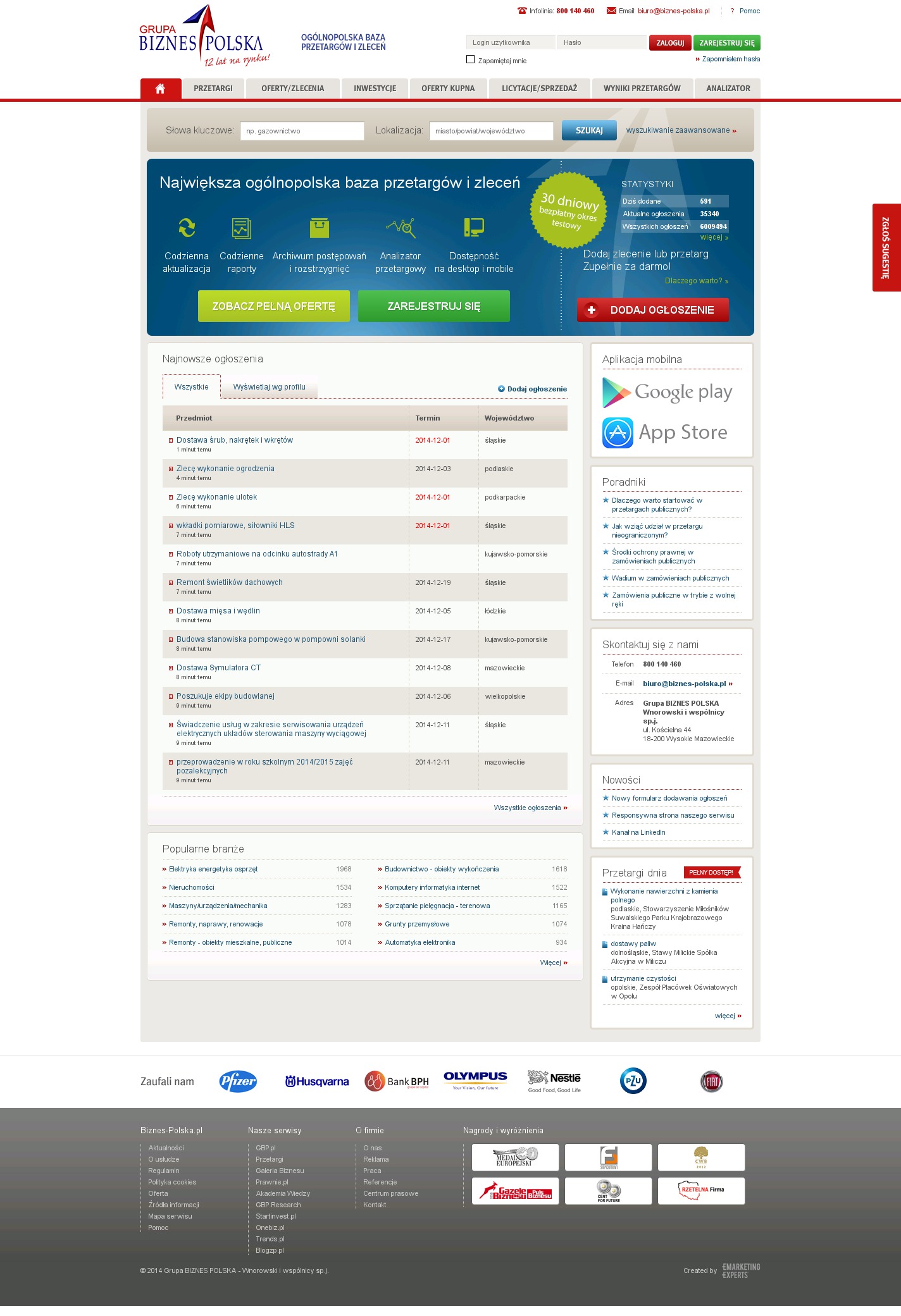Click the Login użytkownika input field
This screenshot has height=1316, width=901.
(511, 42)
